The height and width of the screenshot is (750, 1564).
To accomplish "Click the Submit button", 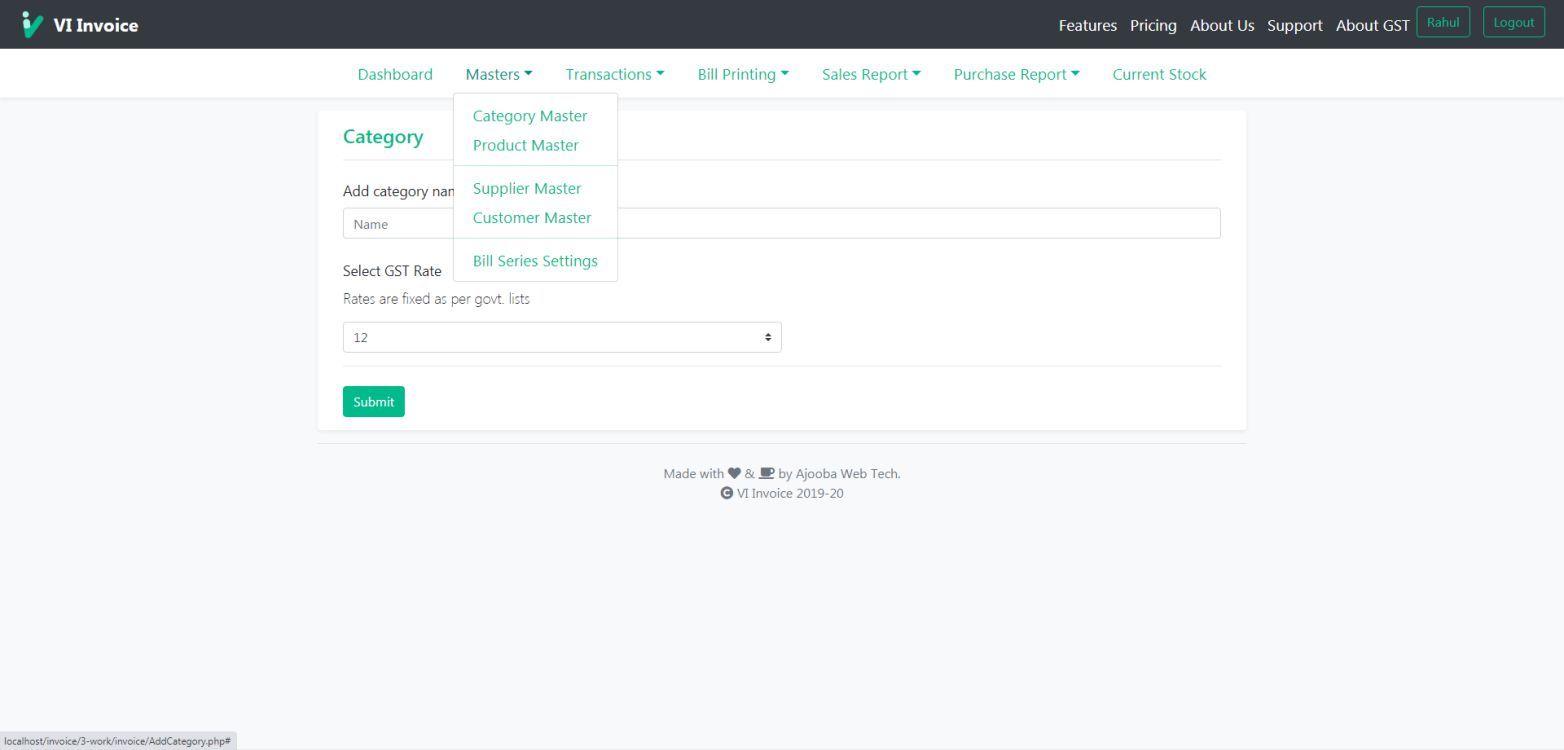I will point(373,401).
